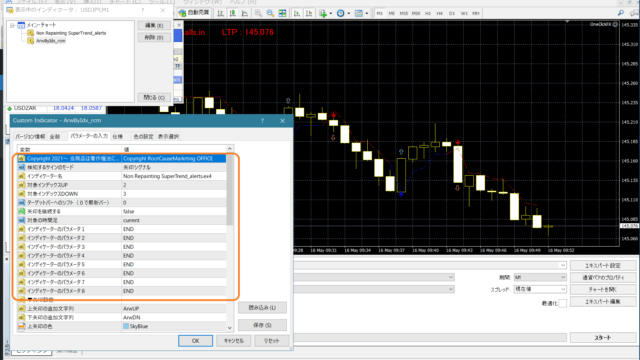This screenshot has height=360, width=640.
Task: Click the SkyBlue up-arrow color swatch
Action: click(x=126, y=326)
